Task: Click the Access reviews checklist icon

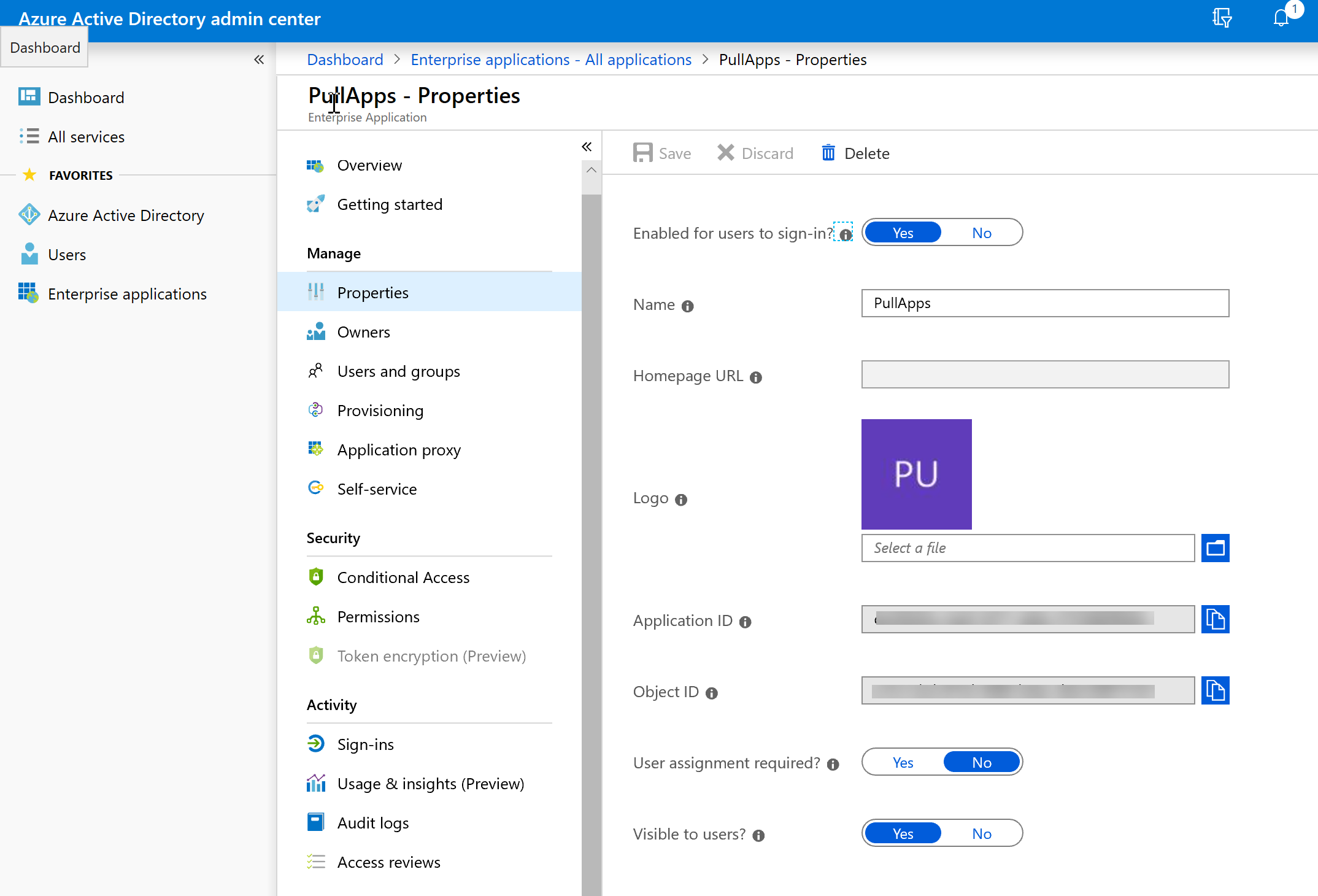Action: (x=315, y=862)
